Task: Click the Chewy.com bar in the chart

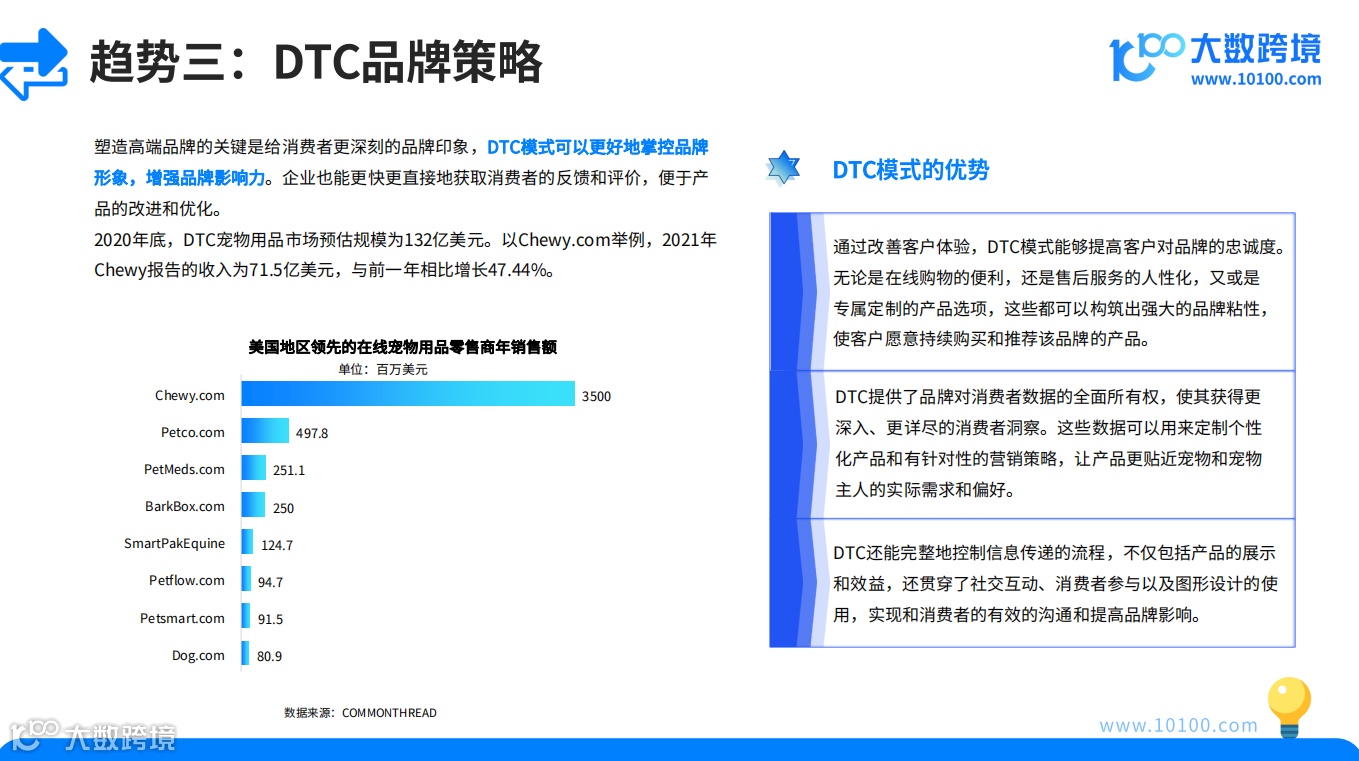Action: (x=408, y=394)
